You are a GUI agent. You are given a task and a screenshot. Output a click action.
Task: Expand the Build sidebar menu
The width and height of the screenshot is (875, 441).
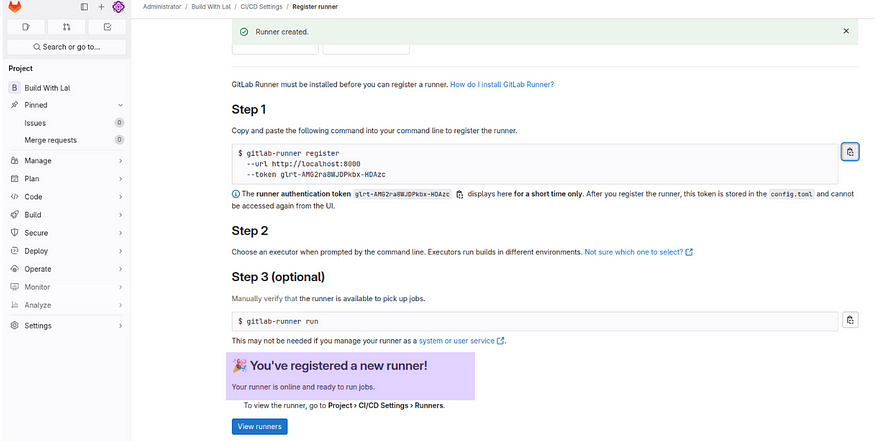(65, 215)
